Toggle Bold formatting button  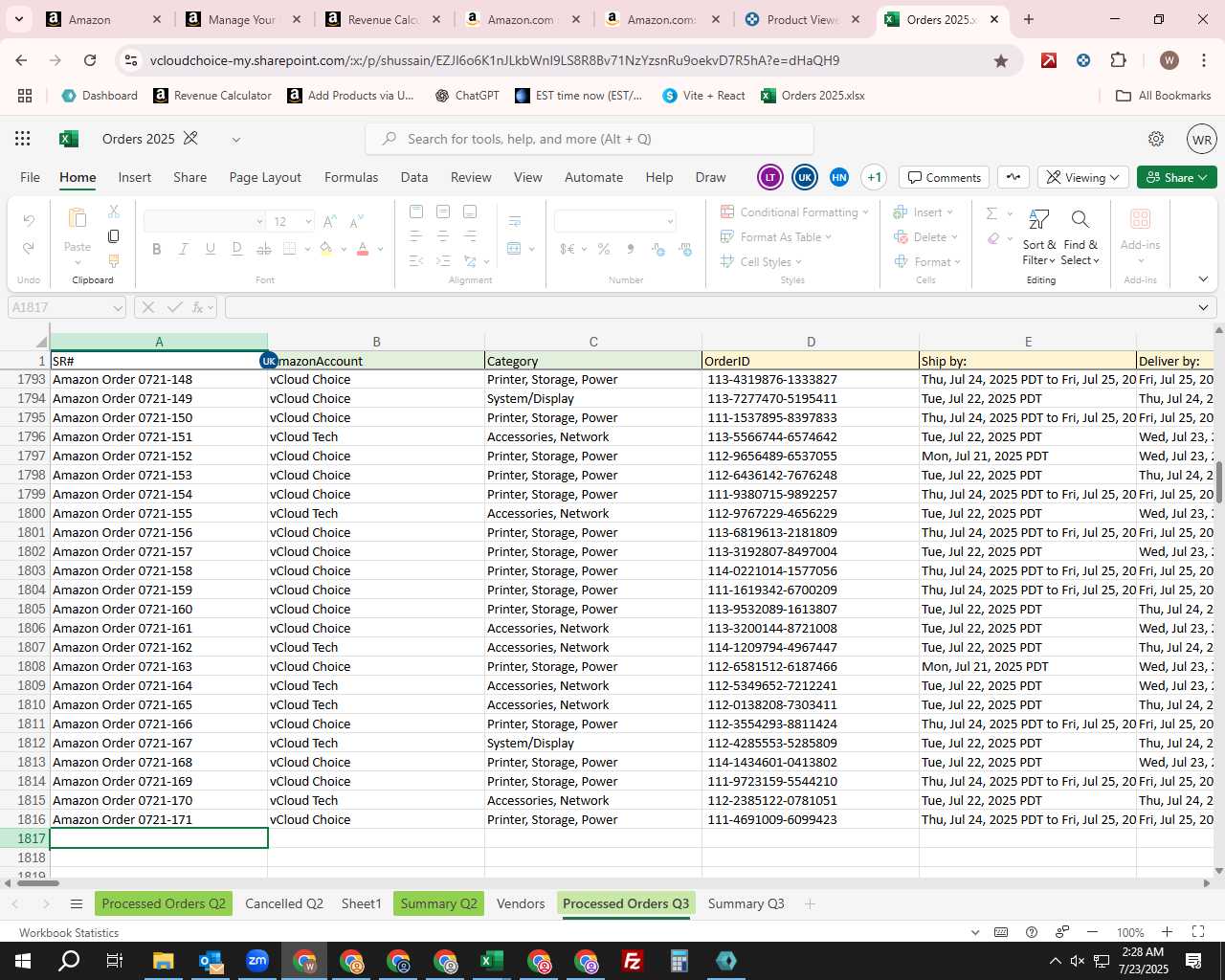[156, 249]
